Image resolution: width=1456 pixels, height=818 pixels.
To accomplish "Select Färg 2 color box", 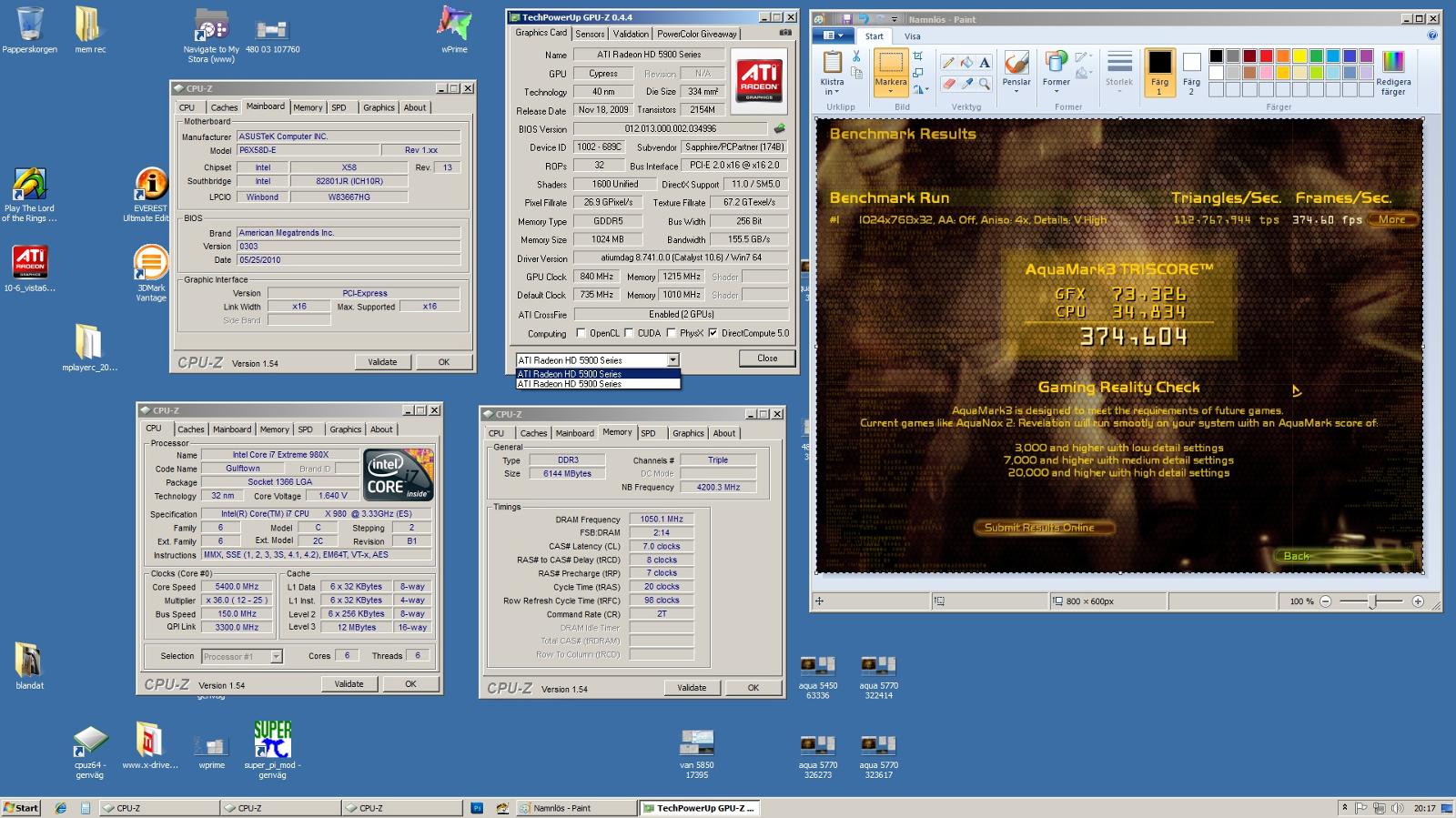I will [1191, 73].
